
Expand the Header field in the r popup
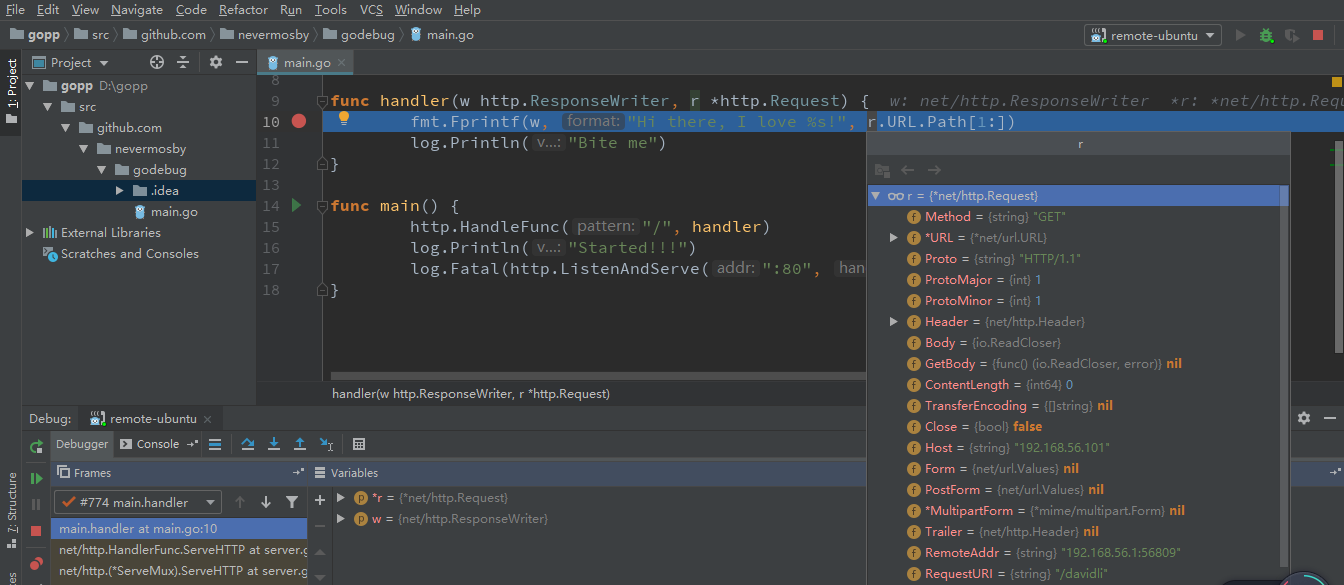click(894, 321)
